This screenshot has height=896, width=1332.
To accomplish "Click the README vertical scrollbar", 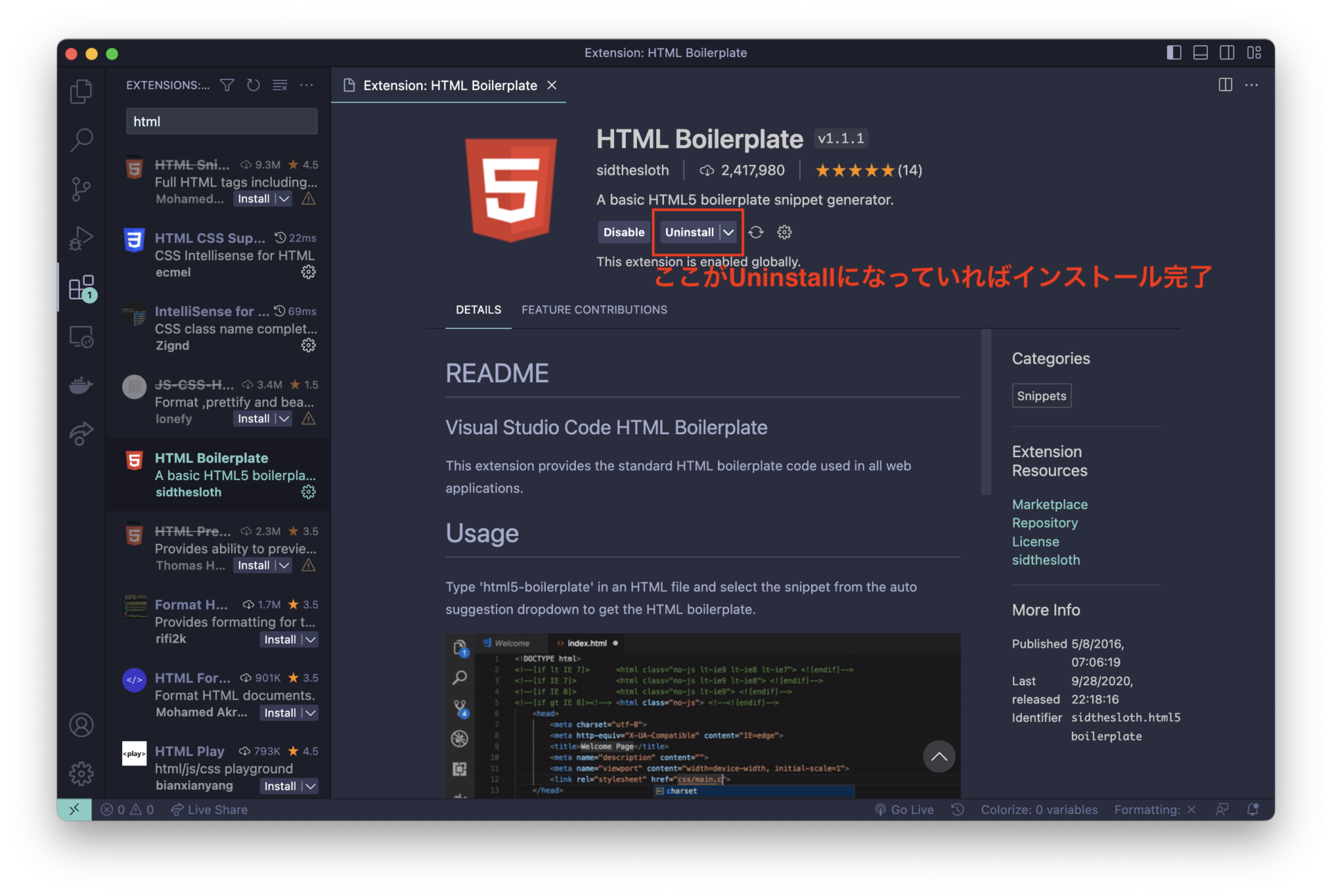I will click(x=986, y=413).
